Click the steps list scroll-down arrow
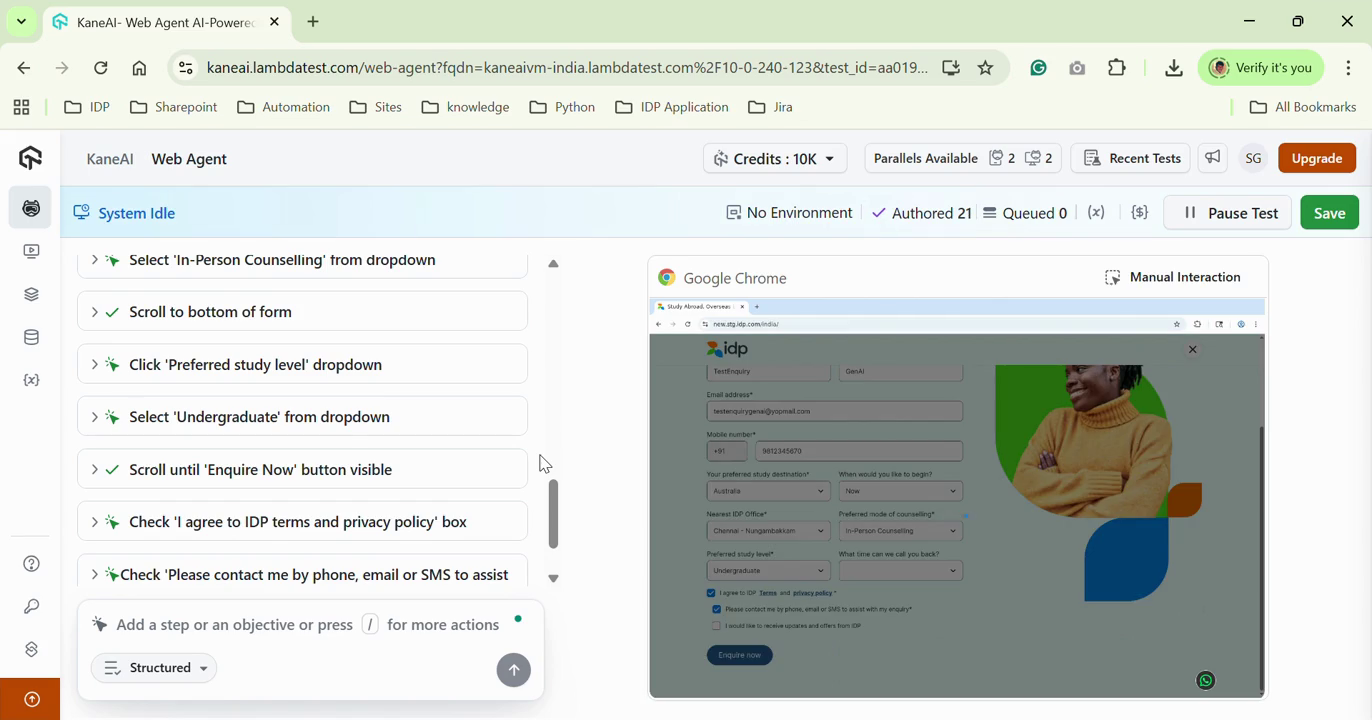 553,578
